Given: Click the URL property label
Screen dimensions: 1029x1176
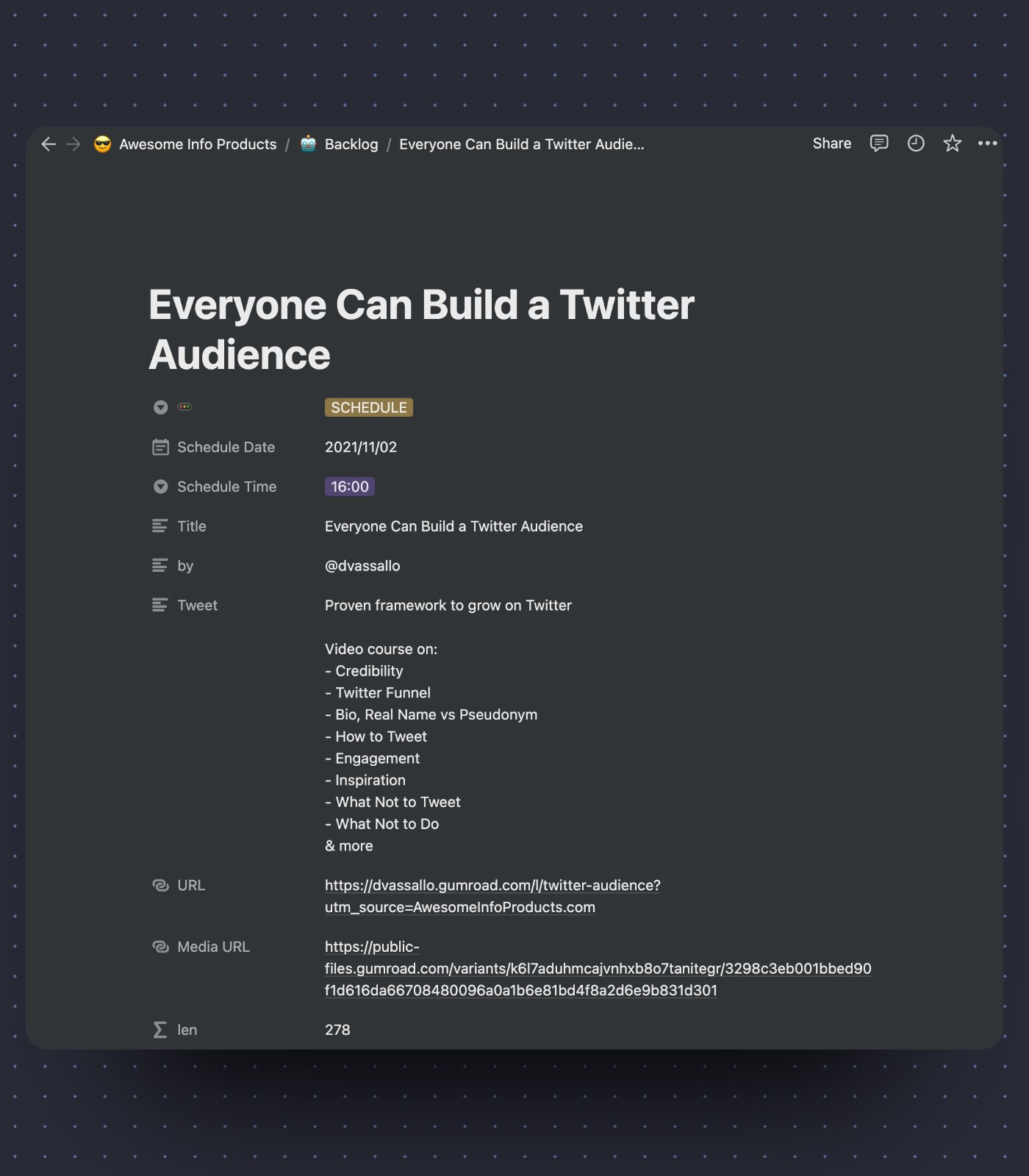Looking at the screenshot, I should coord(191,886).
